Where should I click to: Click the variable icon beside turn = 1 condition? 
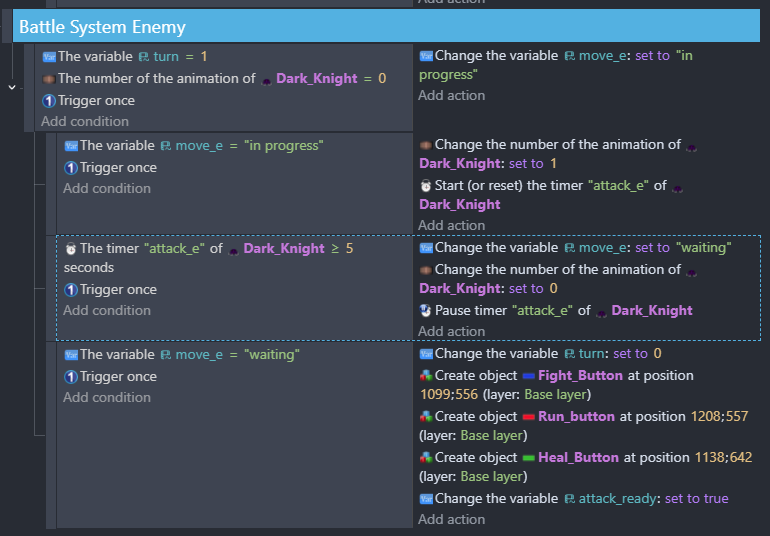48,57
